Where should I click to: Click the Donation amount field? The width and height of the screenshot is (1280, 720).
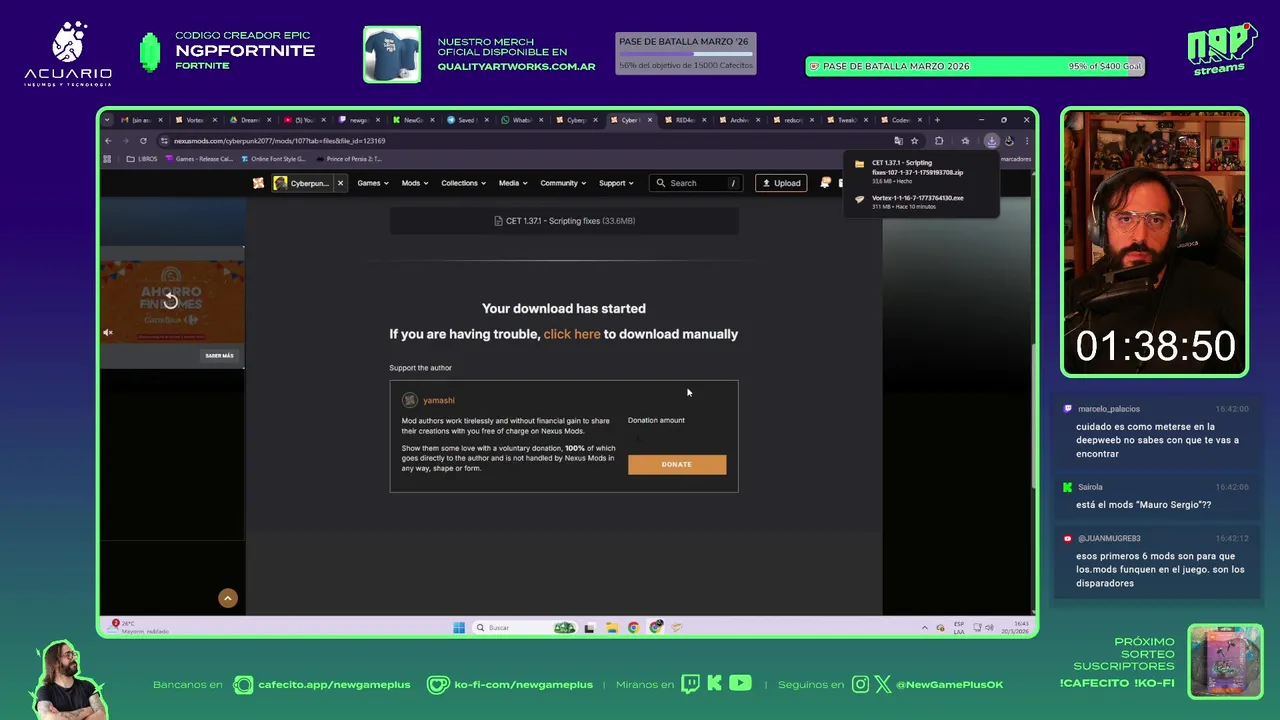pyautogui.click(x=676, y=438)
